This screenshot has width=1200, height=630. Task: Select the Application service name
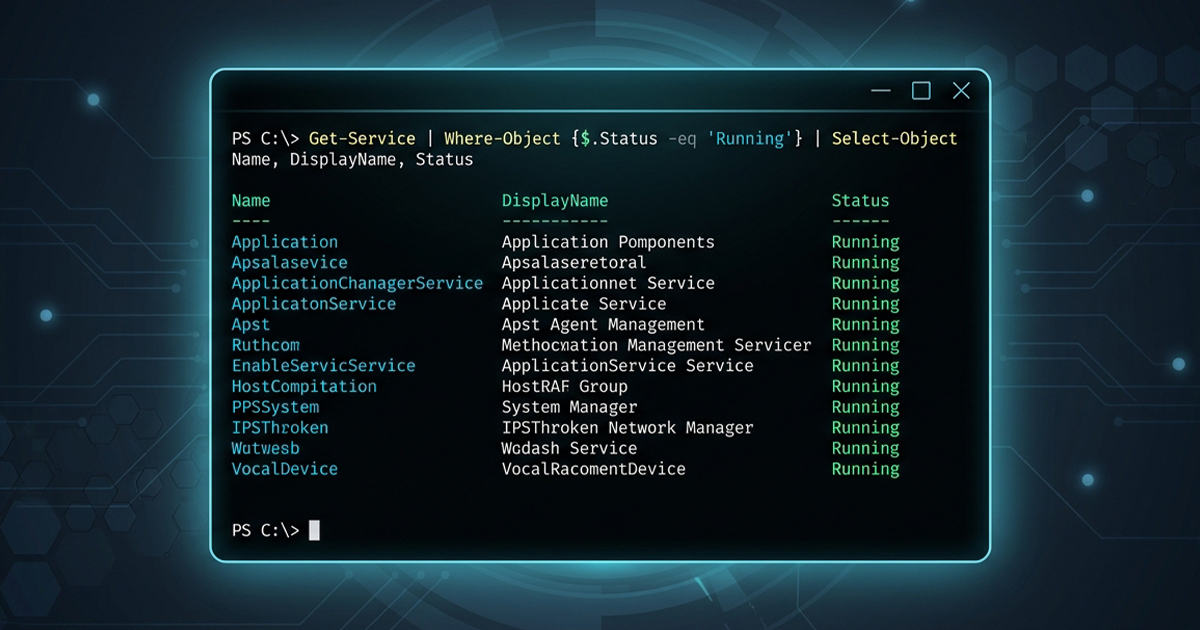point(285,242)
